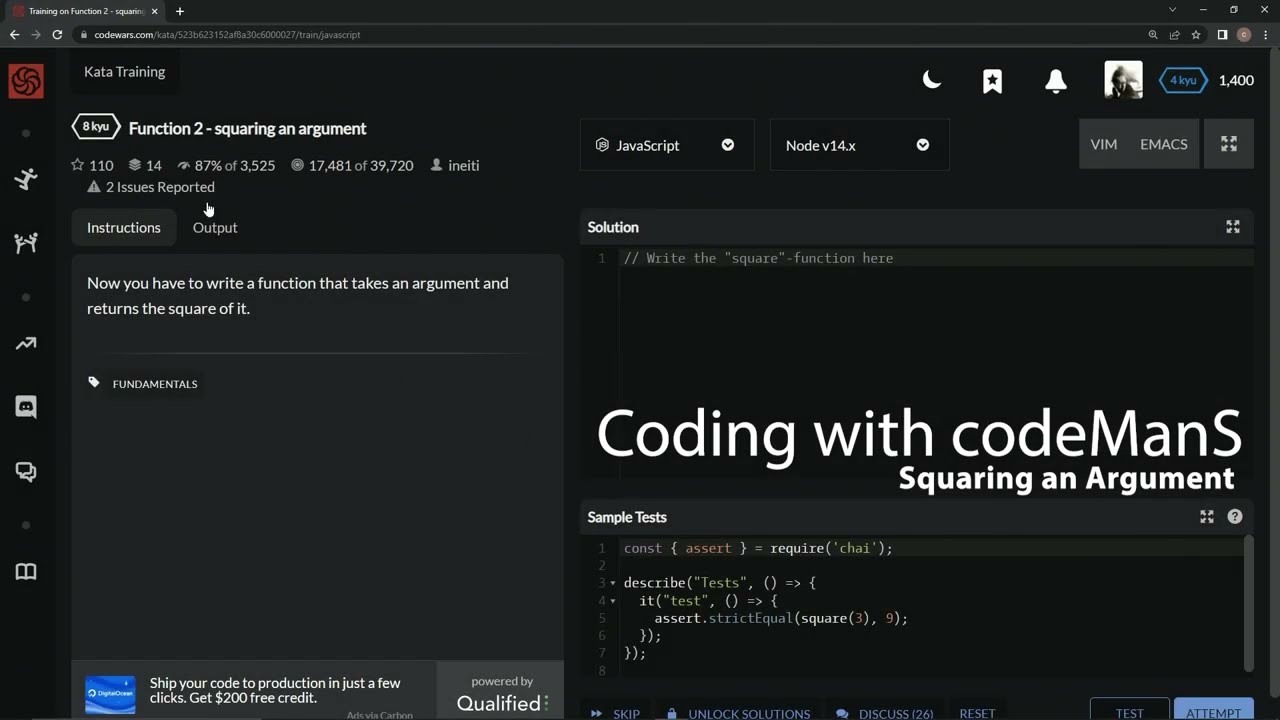Switch to the Output tab
The height and width of the screenshot is (720, 1280).
[x=215, y=227]
